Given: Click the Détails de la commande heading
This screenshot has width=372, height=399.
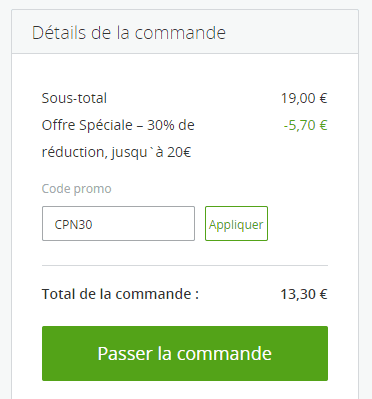Looking at the screenshot, I should tap(129, 33).
